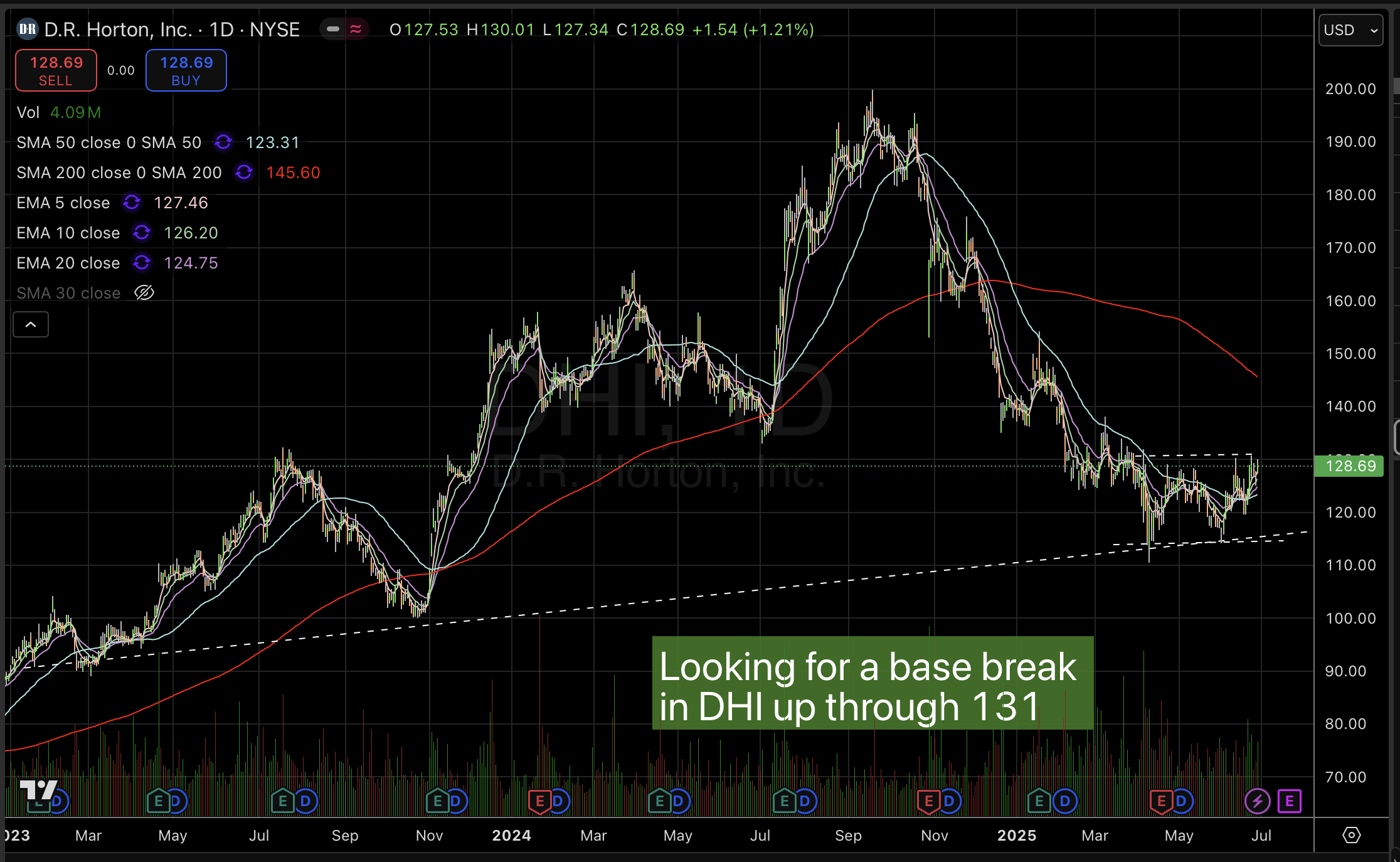This screenshot has height=862, width=1400.
Task: Collapse the indicator legend with the chevron
Action: click(x=31, y=324)
